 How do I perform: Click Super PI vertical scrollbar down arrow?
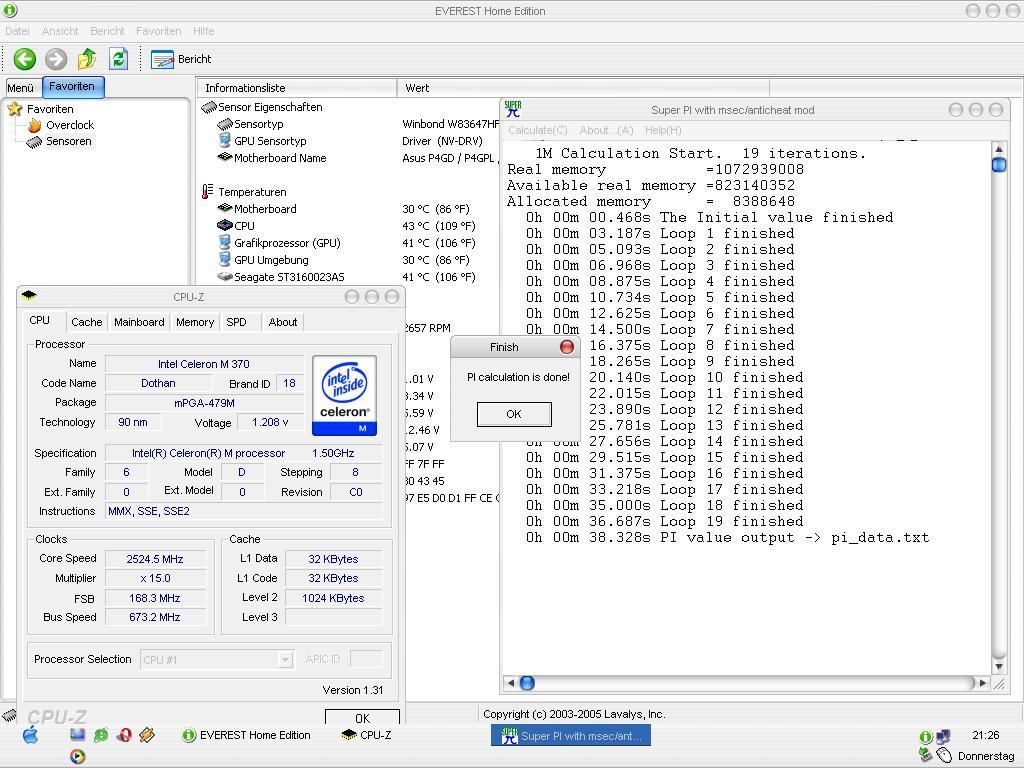tap(999, 667)
